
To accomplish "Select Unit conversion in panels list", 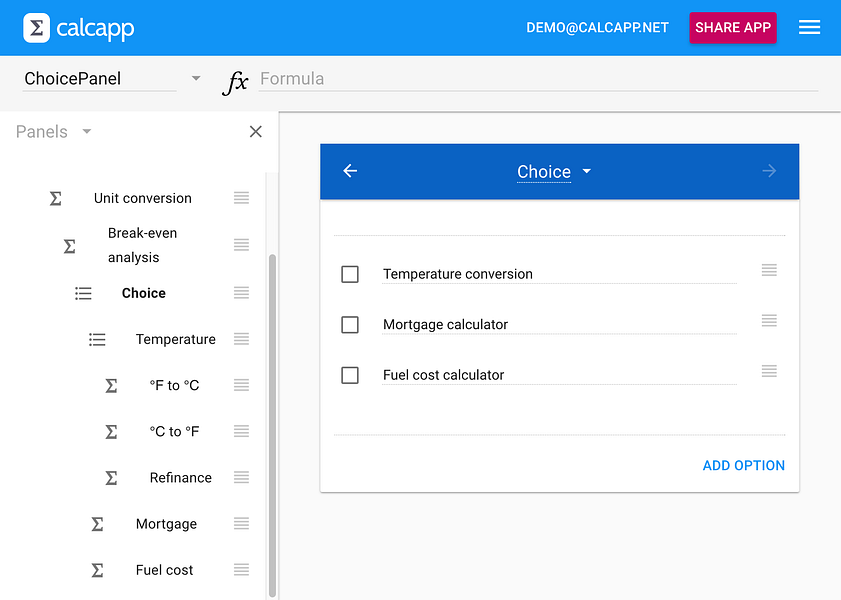I will tap(143, 198).
